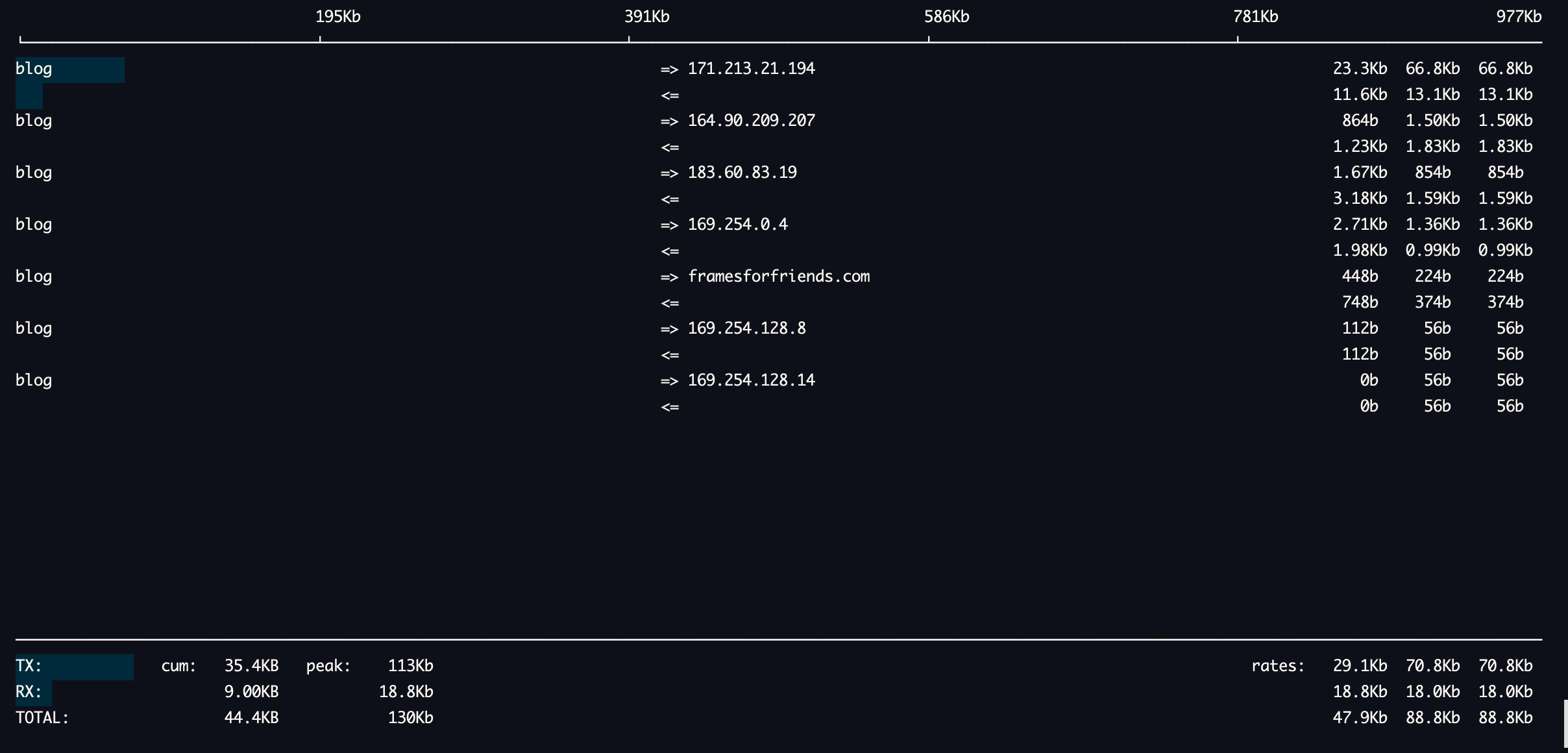Click the rates label
1568x753 pixels.
click(x=1277, y=666)
